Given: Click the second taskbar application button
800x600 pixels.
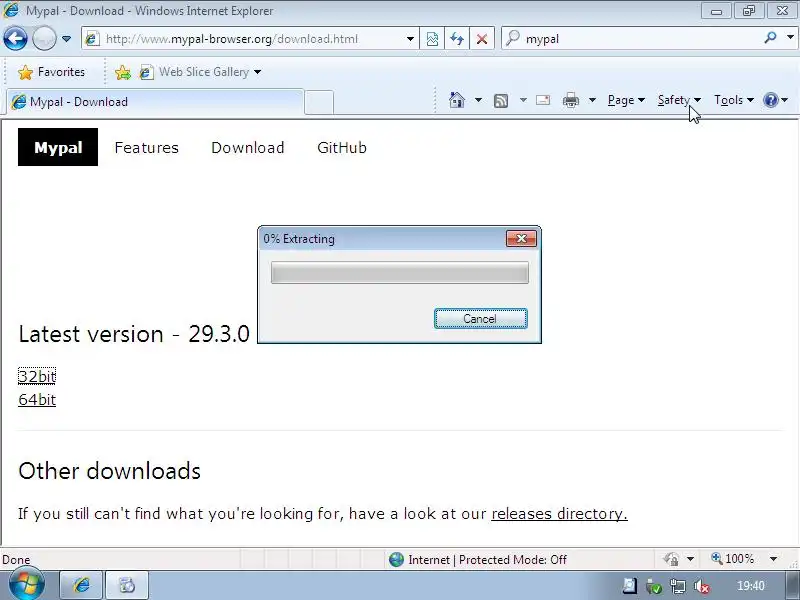Looking at the screenshot, I should (127, 585).
